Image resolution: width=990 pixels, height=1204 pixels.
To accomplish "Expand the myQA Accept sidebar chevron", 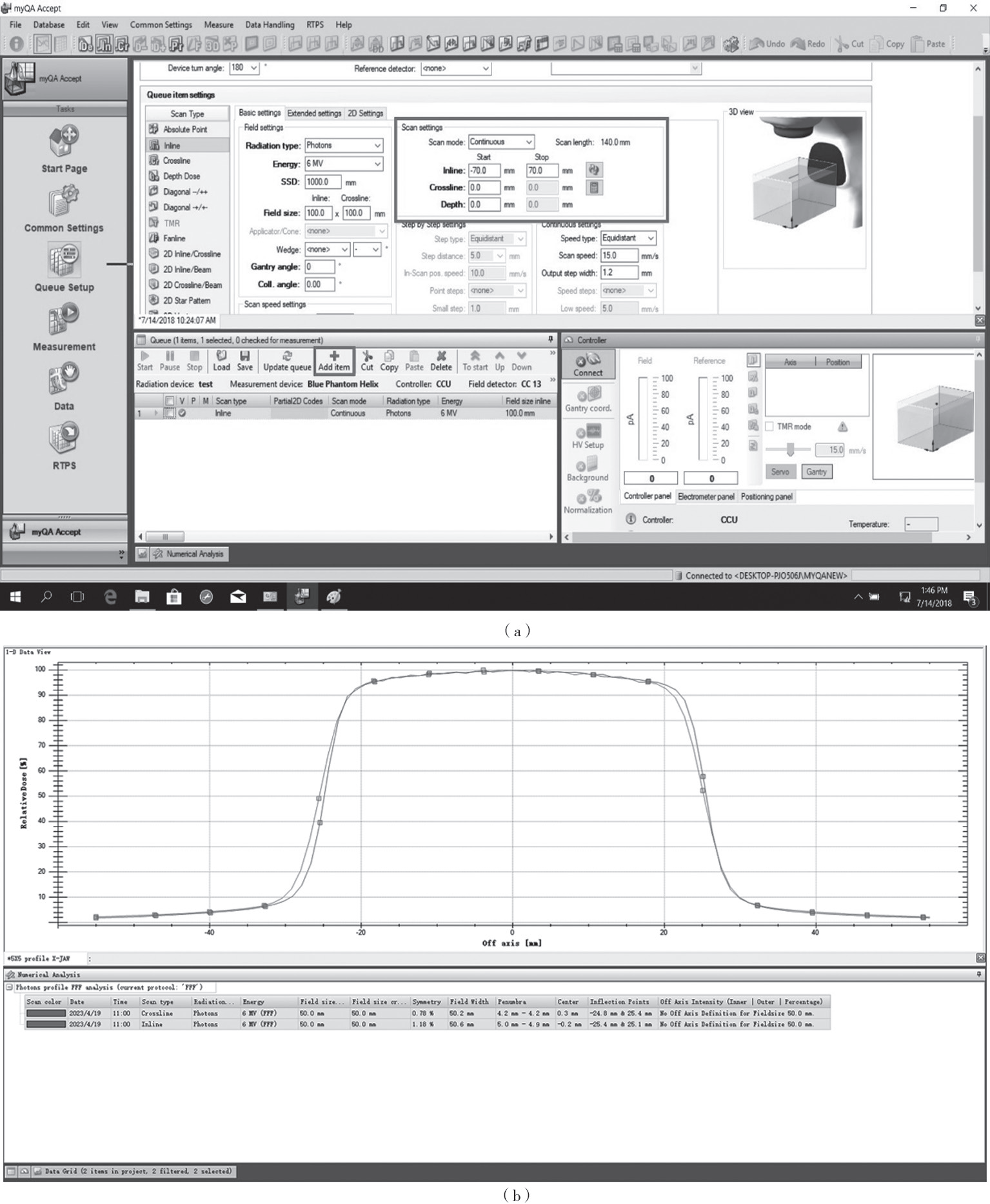I will point(121,554).
